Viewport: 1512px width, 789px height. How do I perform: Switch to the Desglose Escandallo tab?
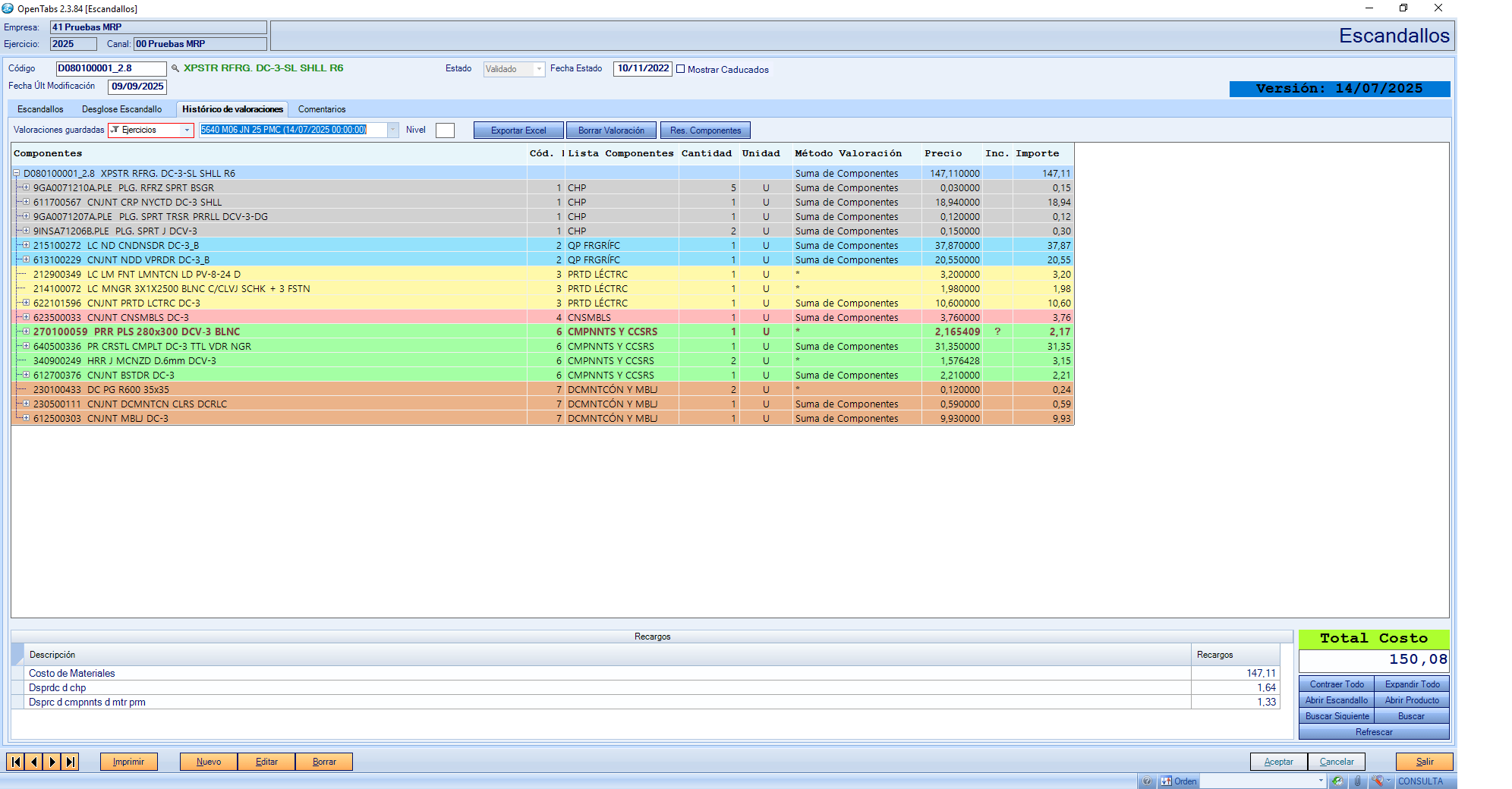click(121, 109)
